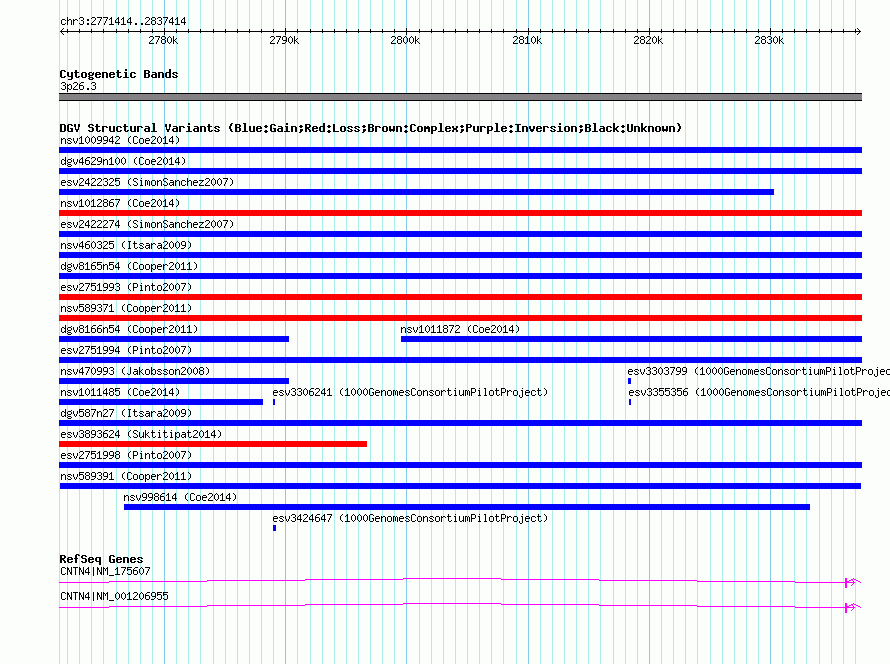The width and height of the screenshot is (890, 664).
Task: Open the esv2422325 (SimonSanchez2007) variant bar
Action: tap(417, 192)
